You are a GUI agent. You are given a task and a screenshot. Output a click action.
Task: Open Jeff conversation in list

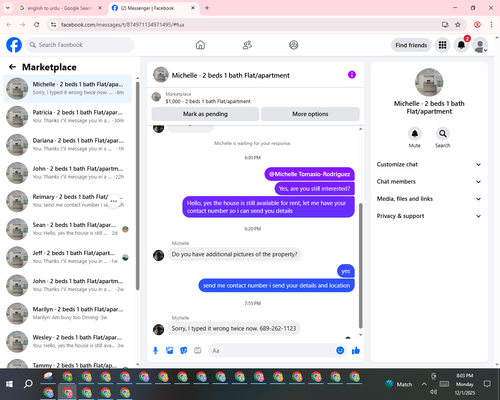pyautogui.click(x=67, y=257)
